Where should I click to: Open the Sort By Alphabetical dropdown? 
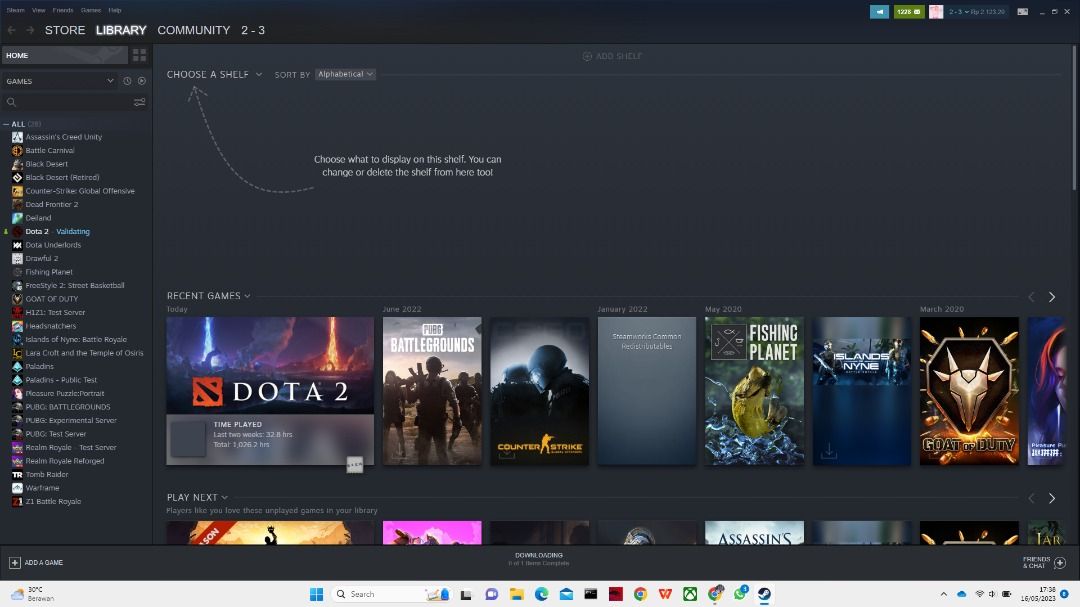click(x=345, y=74)
